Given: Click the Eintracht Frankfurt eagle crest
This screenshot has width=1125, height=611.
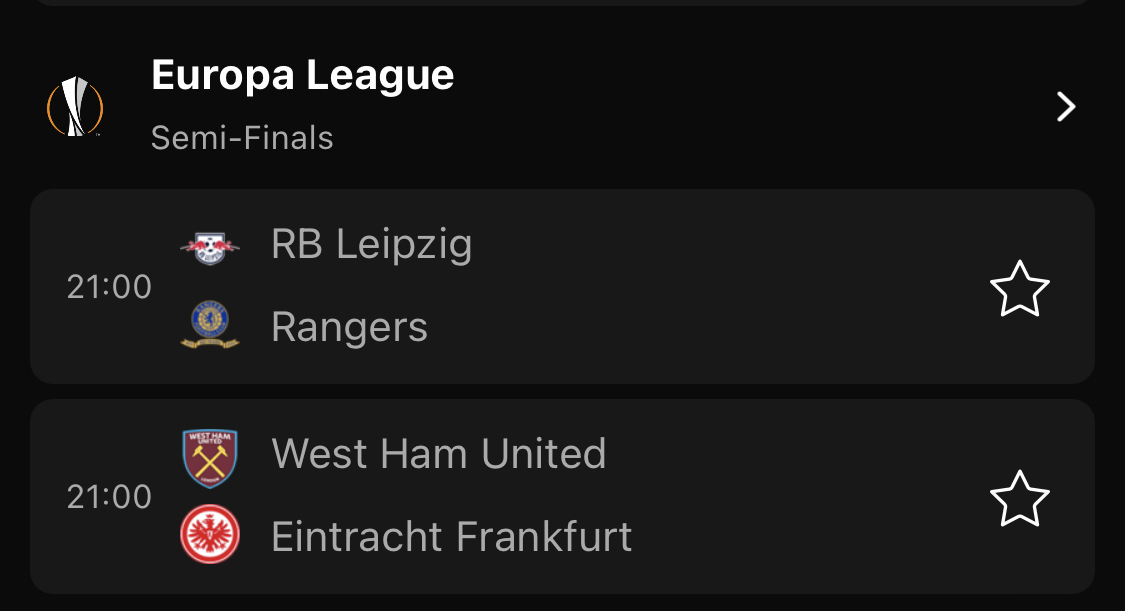Looking at the screenshot, I should (210, 534).
